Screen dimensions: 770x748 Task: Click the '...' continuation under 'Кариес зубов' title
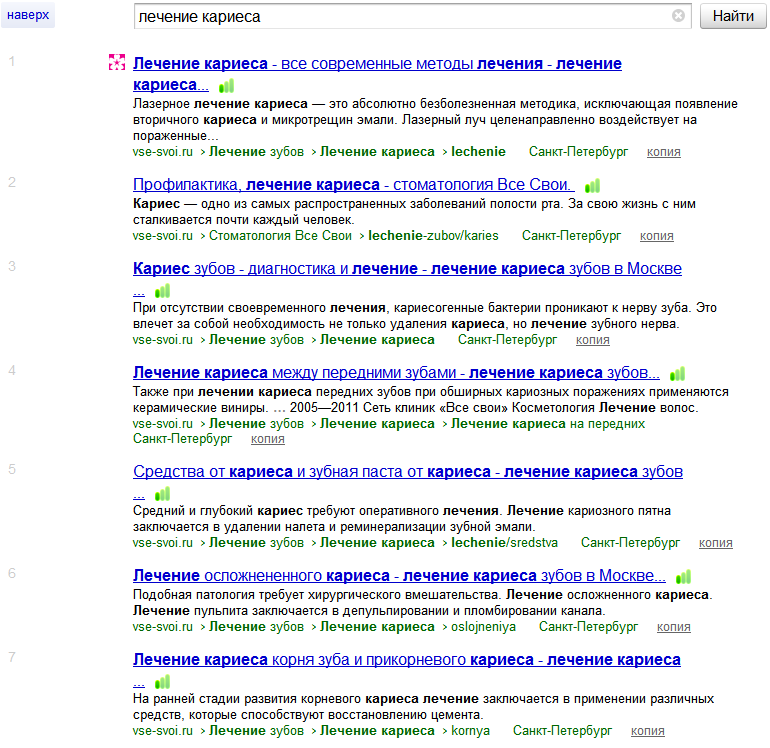139,292
